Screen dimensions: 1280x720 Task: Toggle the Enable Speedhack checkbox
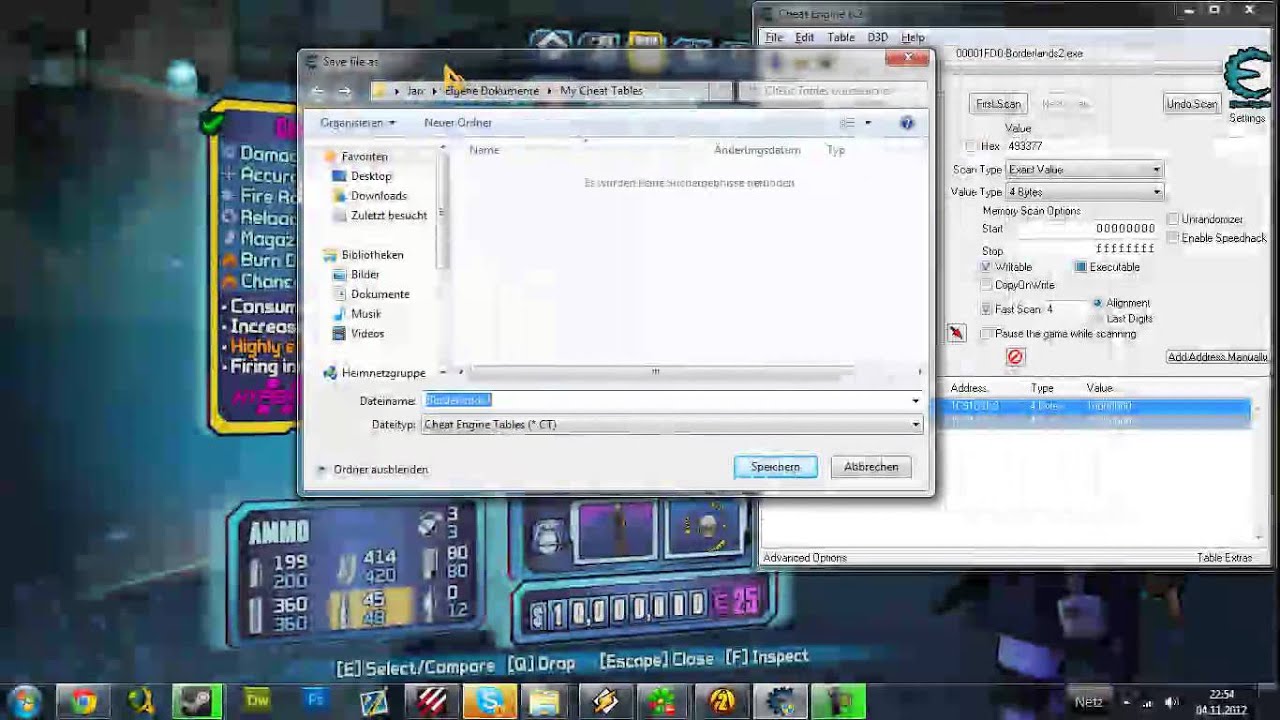coord(1173,238)
